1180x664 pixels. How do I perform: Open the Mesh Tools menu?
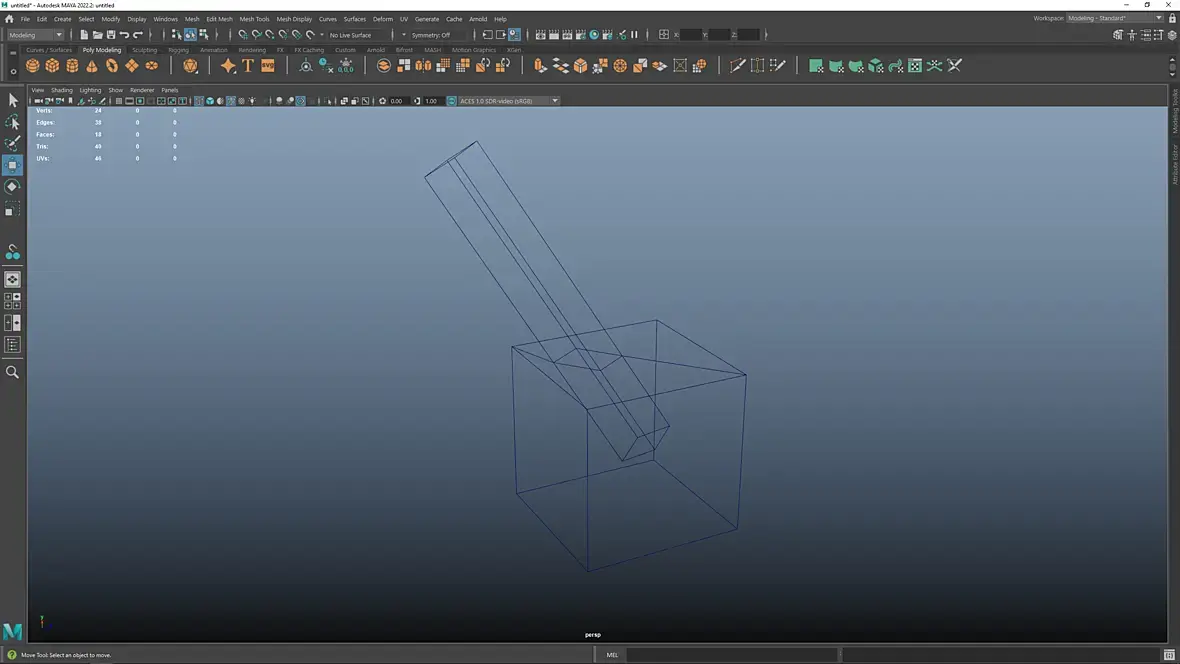[254, 19]
